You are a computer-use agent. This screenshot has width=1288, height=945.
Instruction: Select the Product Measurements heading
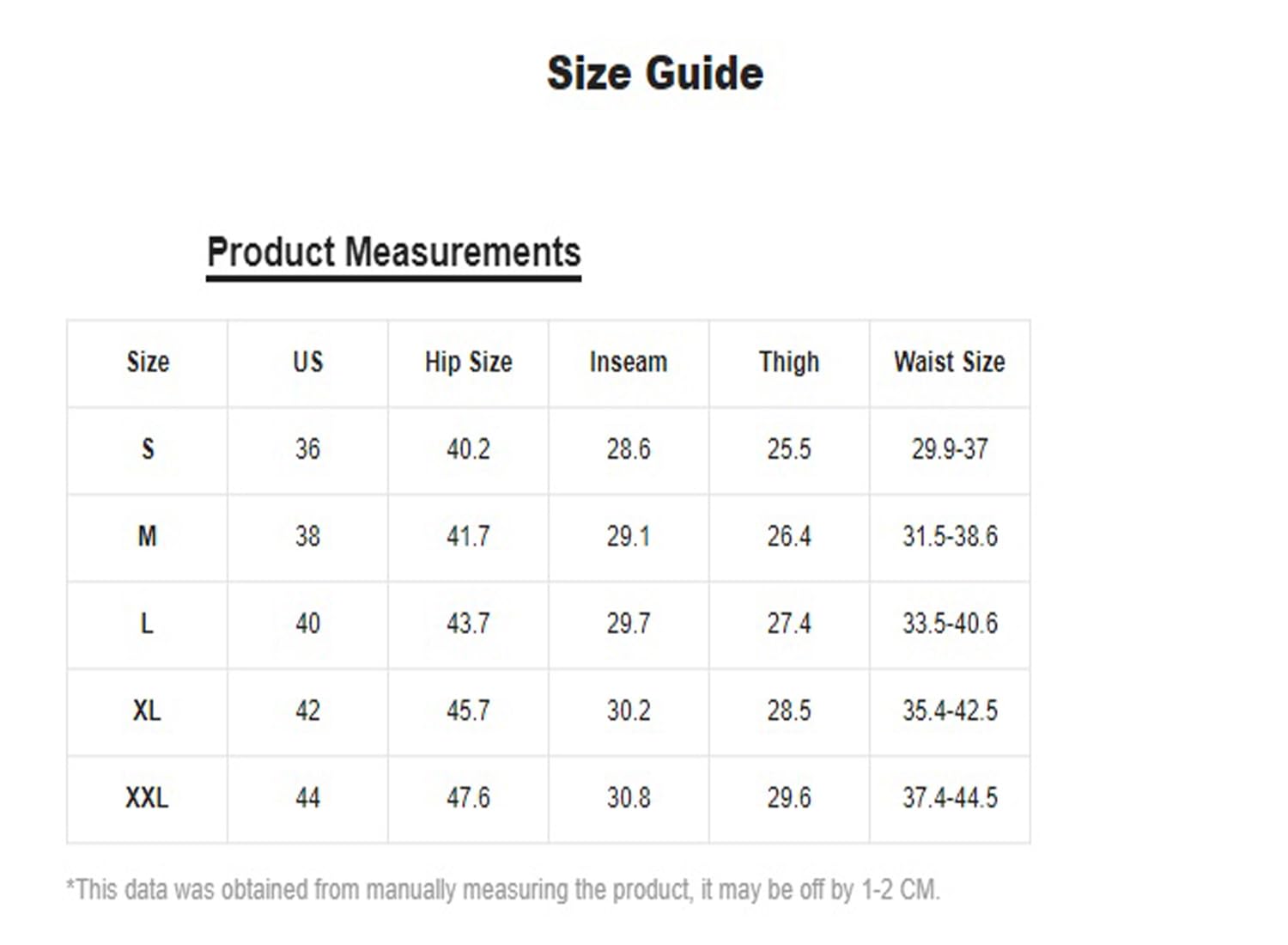(x=394, y=253)
